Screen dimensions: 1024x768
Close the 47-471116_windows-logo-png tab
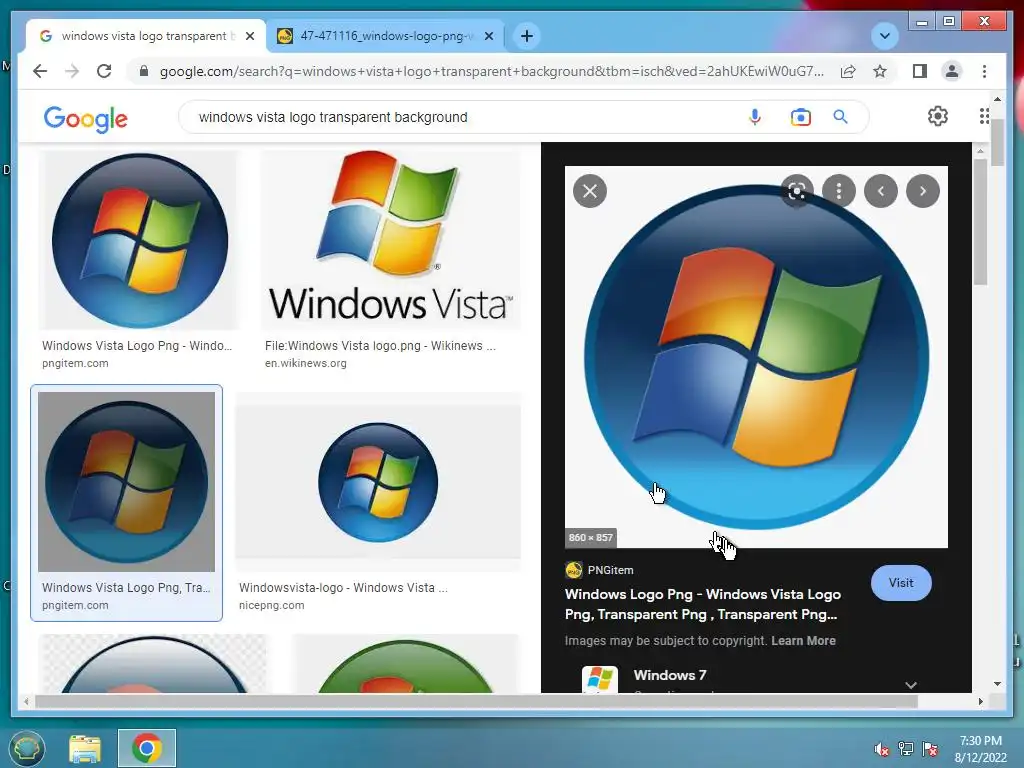488,36
